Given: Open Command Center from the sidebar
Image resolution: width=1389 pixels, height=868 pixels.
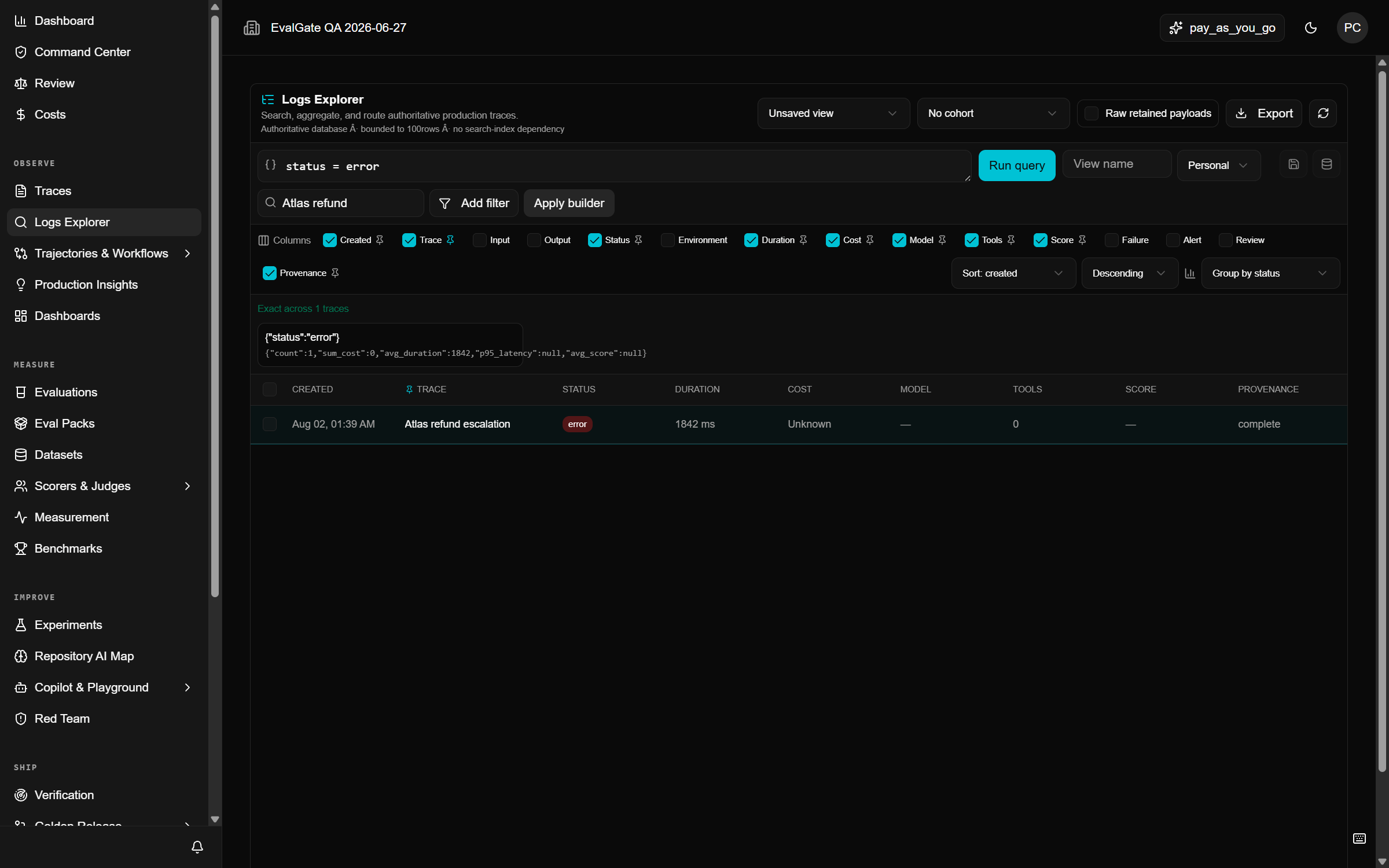Looking at the screenshot, I should [x=104, y=52].
